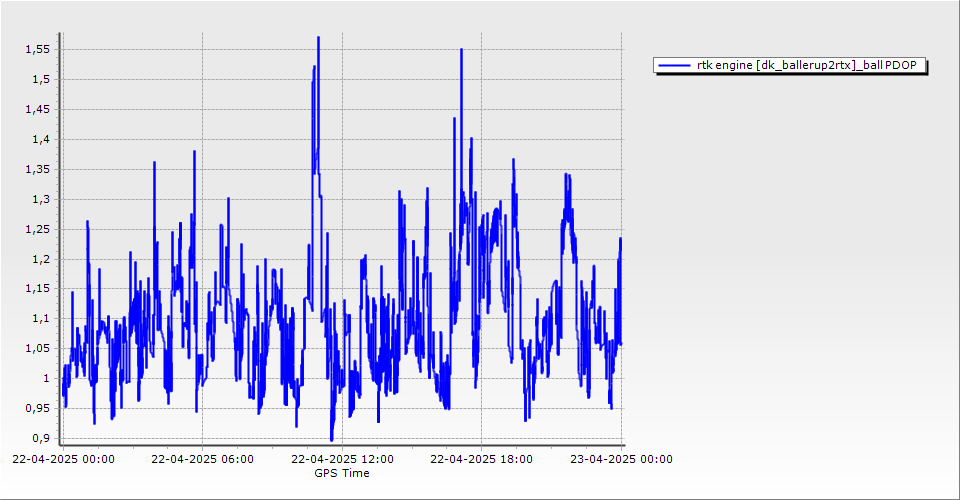Click the 22-04-2025 12:00 axis label
Image resolution: width=960 pixels, height=500 pixels.
click(x=342, y=459)
